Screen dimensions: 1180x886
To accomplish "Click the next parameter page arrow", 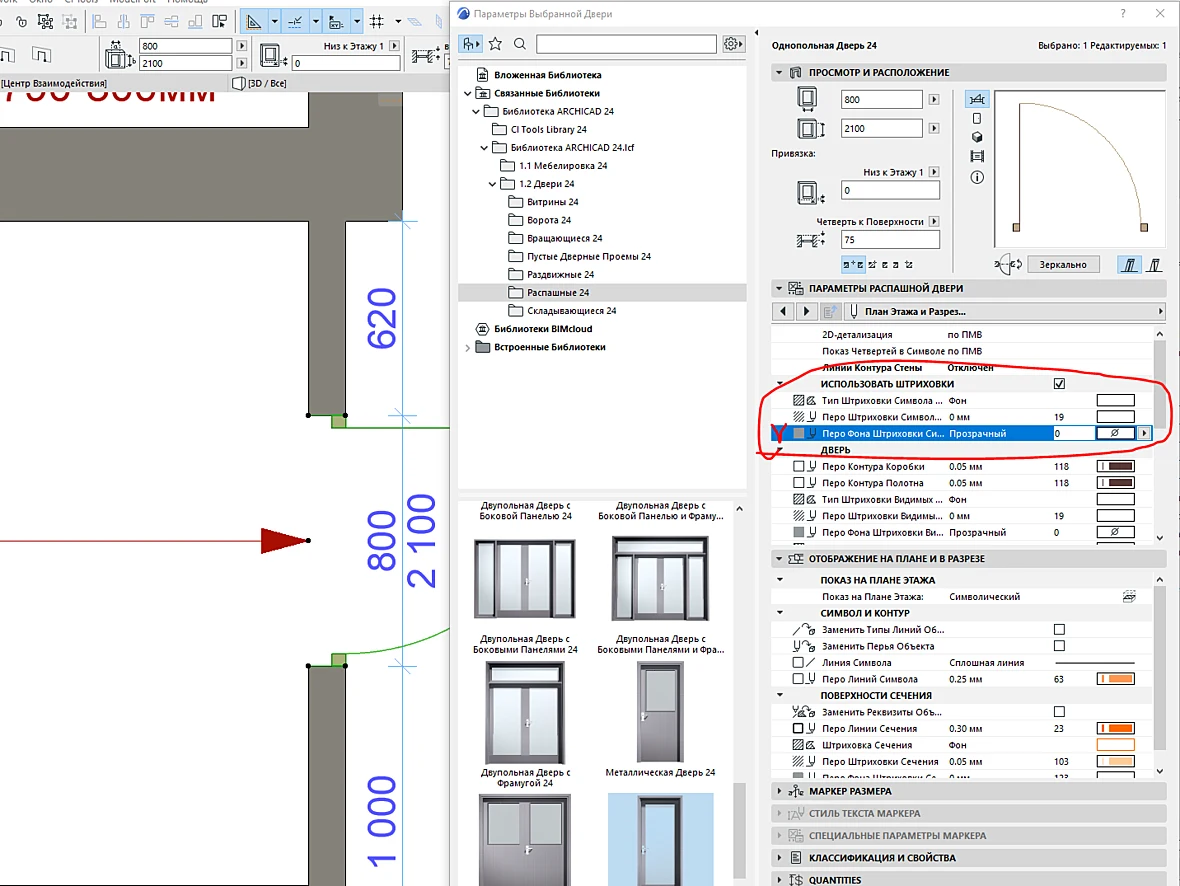I will tap(806, 311).
